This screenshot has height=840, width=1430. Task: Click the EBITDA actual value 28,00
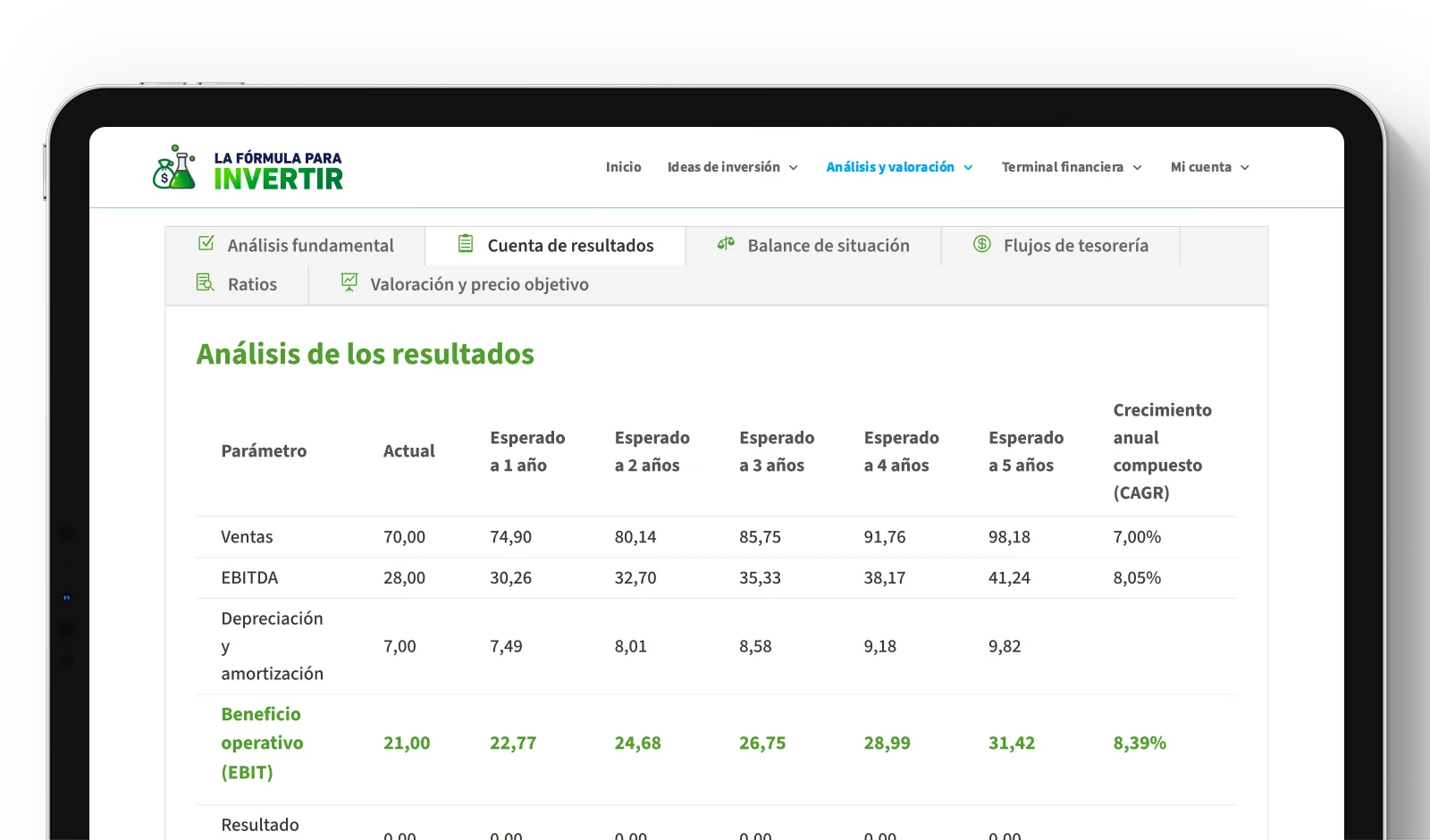click(404, 578)
